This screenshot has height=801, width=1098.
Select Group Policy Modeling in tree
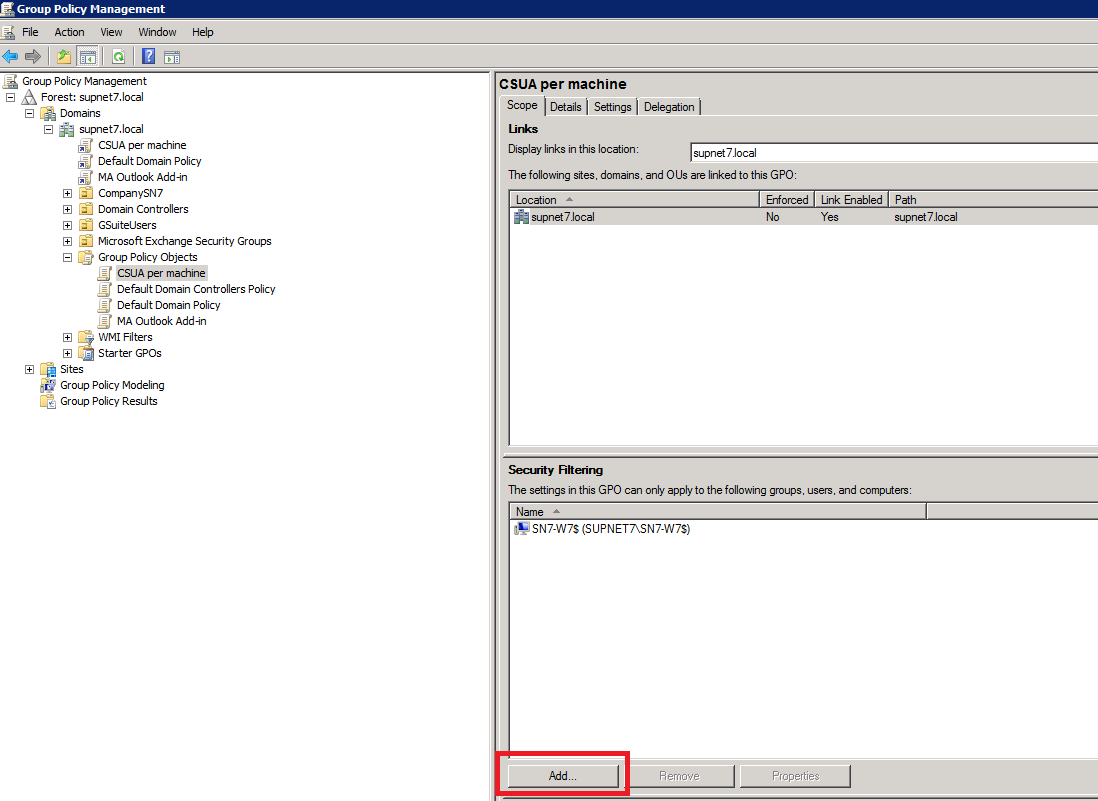tap(111, 385)
